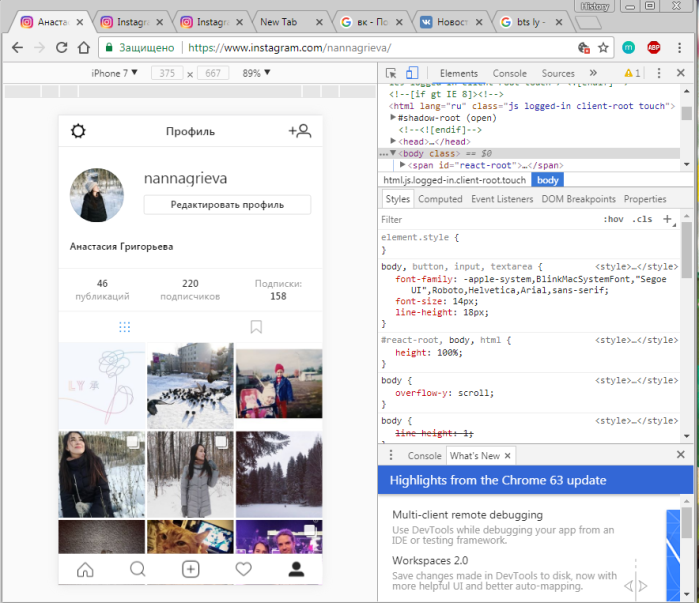Bookmark this page with the star icon

(603, 48)
